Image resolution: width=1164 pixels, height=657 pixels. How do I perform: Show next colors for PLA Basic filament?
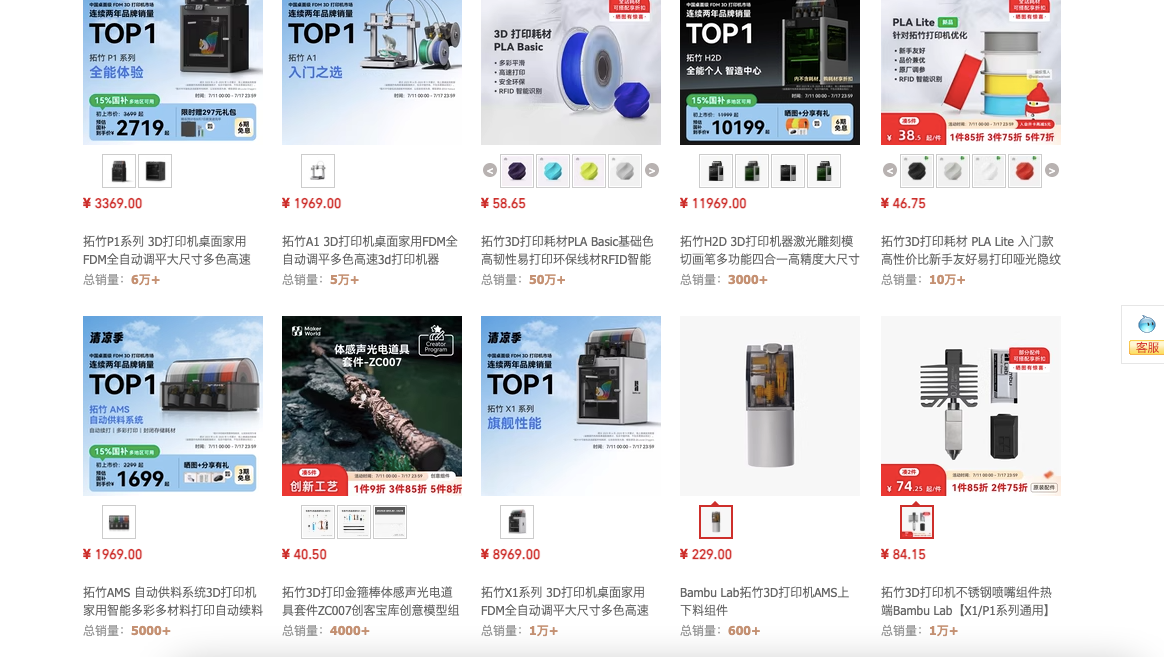(x=652, y=171)
